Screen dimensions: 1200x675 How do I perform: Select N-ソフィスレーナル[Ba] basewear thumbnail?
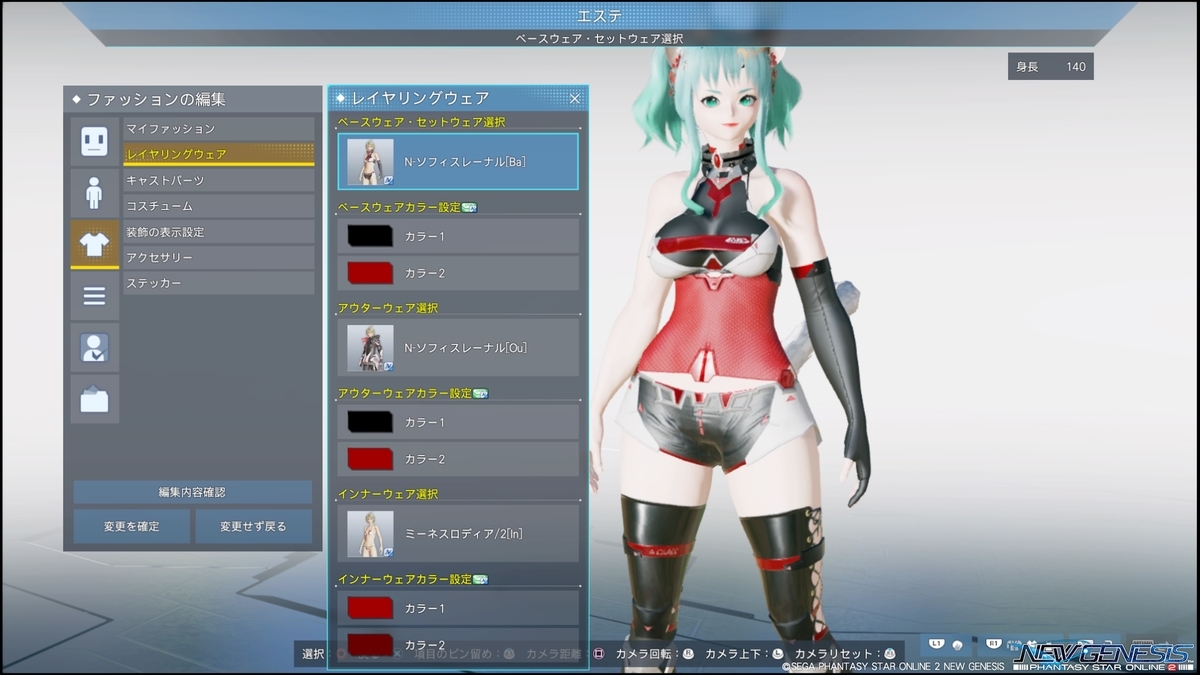pyautogui.click(x=370, y=162)
